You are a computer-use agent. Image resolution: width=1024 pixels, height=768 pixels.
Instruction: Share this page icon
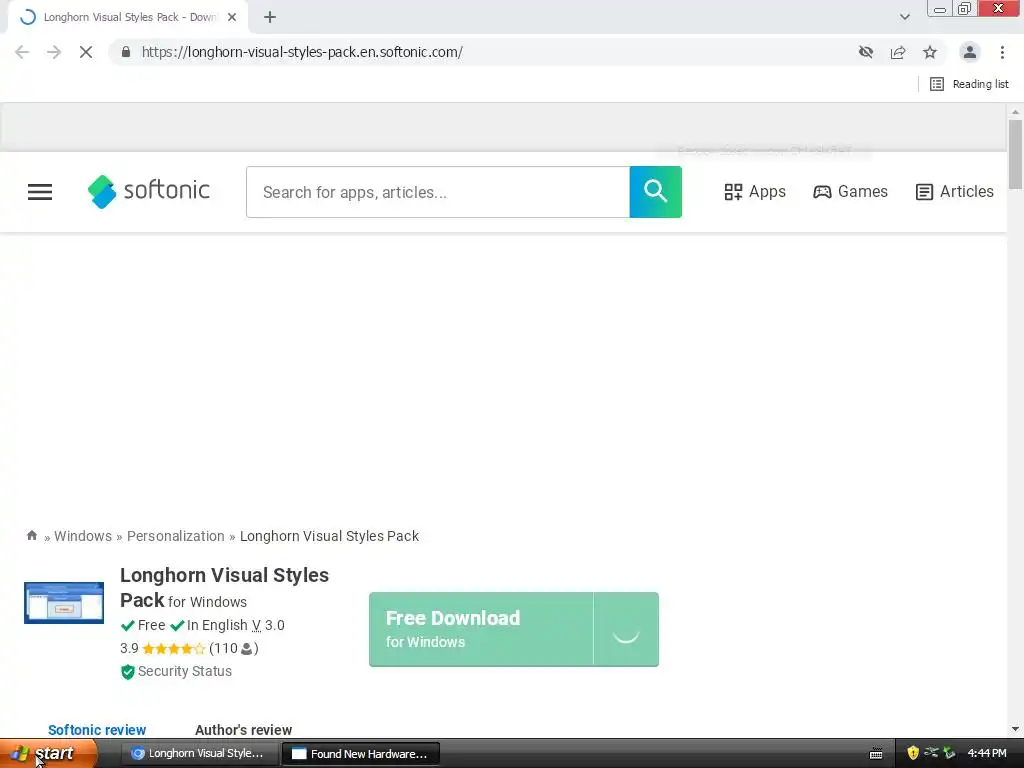(898, 52)
